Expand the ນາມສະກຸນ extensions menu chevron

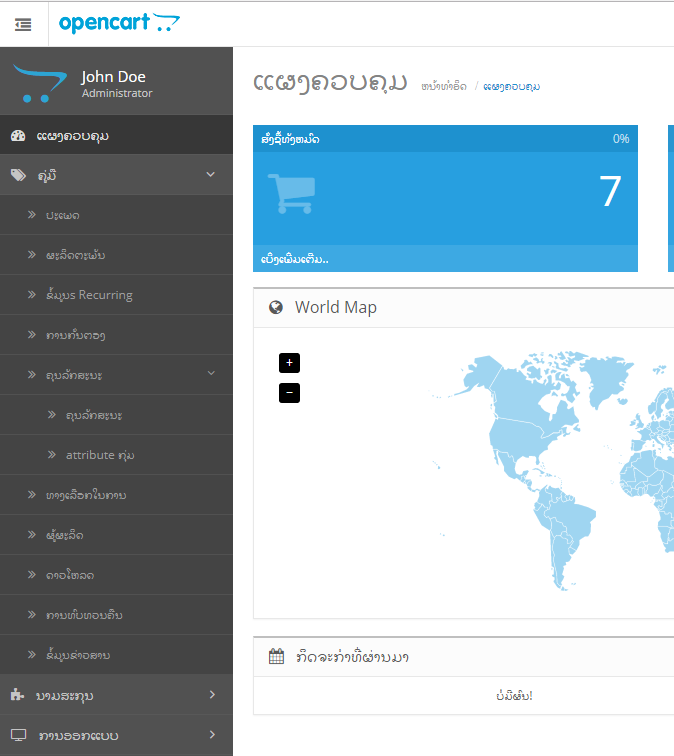pyautogui.click(x=212, y=694)
